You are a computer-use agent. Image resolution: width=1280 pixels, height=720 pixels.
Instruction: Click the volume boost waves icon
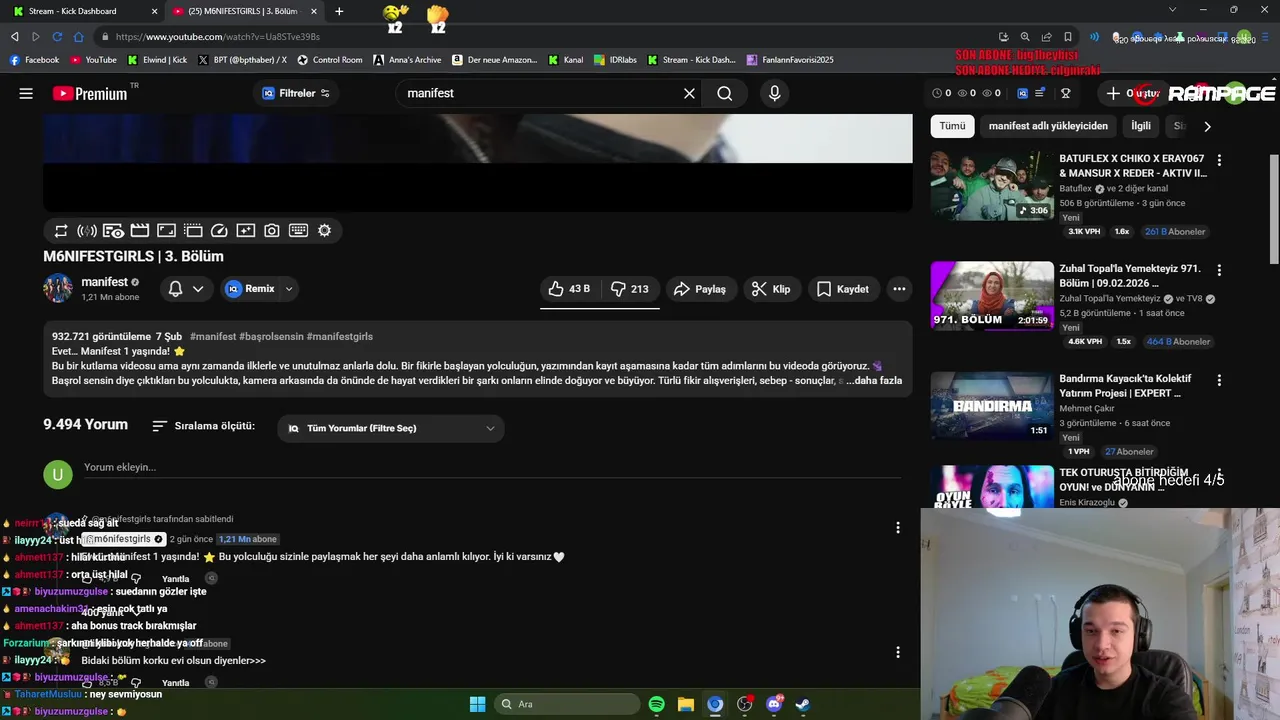87,230
